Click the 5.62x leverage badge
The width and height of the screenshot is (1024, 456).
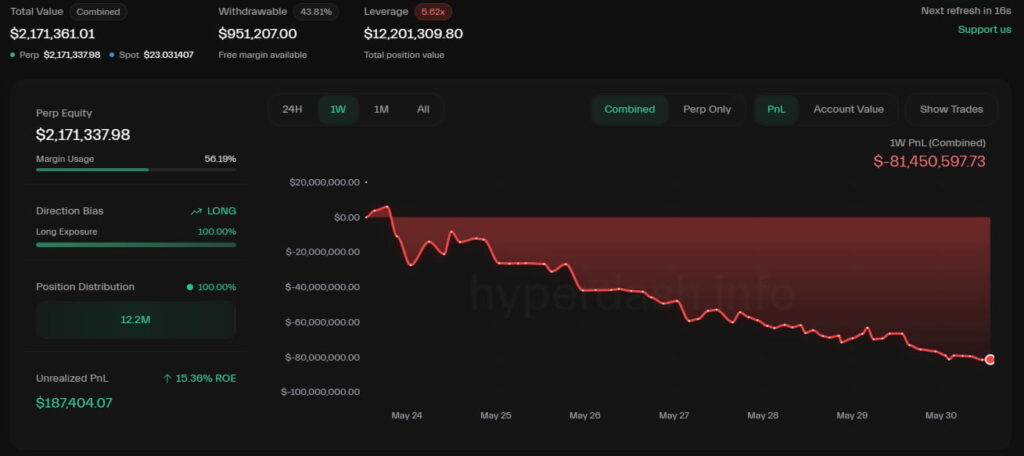coord(433,12)
